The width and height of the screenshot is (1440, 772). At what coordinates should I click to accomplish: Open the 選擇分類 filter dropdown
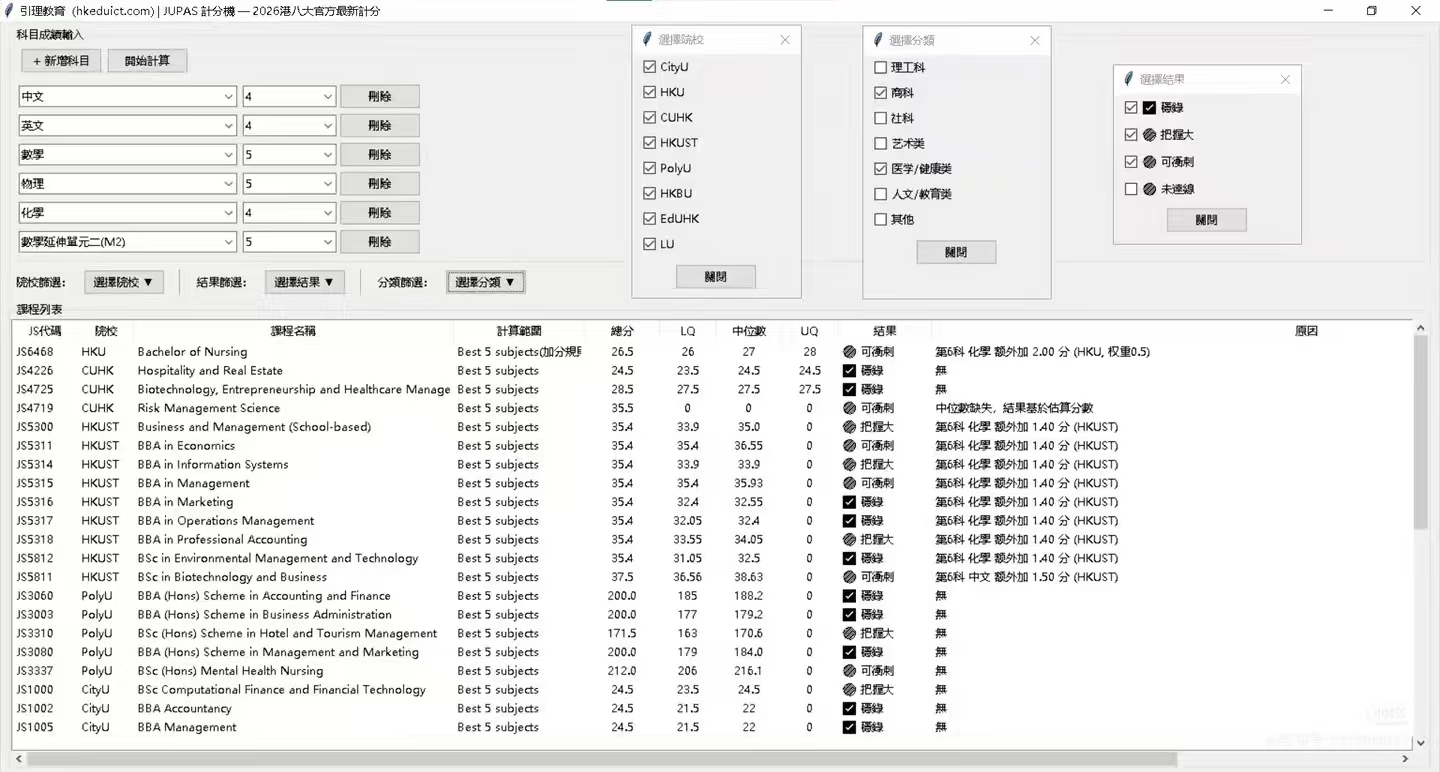pos(485,283)
